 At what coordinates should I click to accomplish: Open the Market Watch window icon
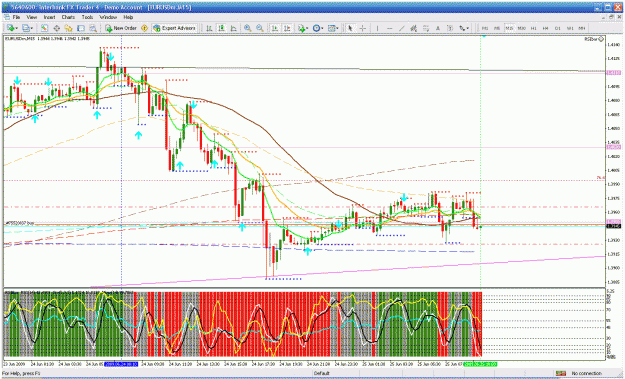point(44,28)
